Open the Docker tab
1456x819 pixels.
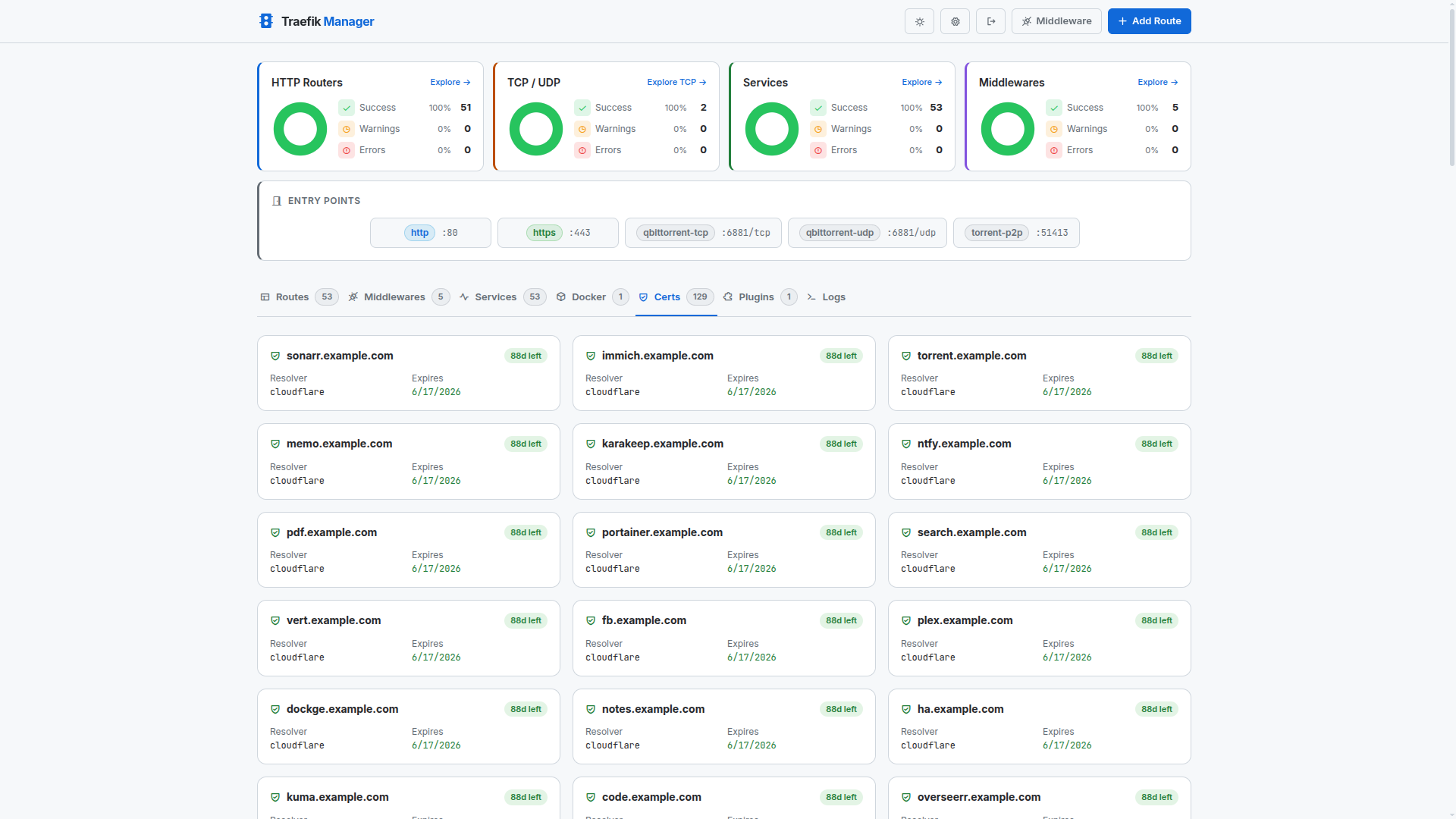pos(588,297)
